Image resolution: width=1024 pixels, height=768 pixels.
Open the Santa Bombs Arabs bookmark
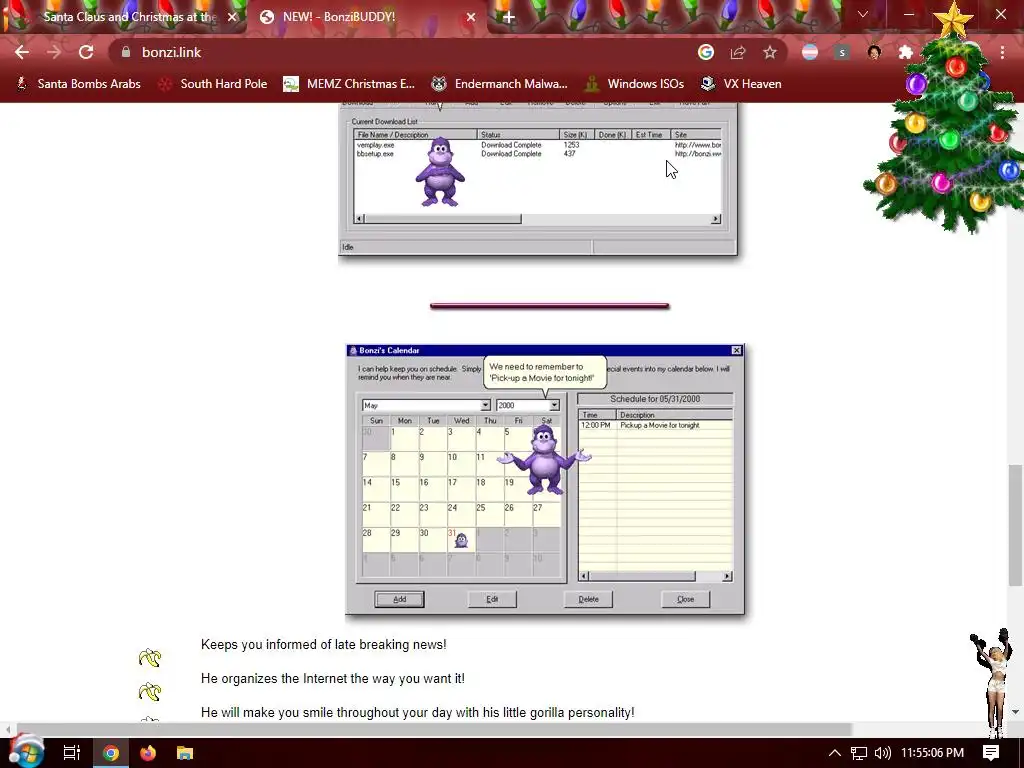[x=78, y=84]
